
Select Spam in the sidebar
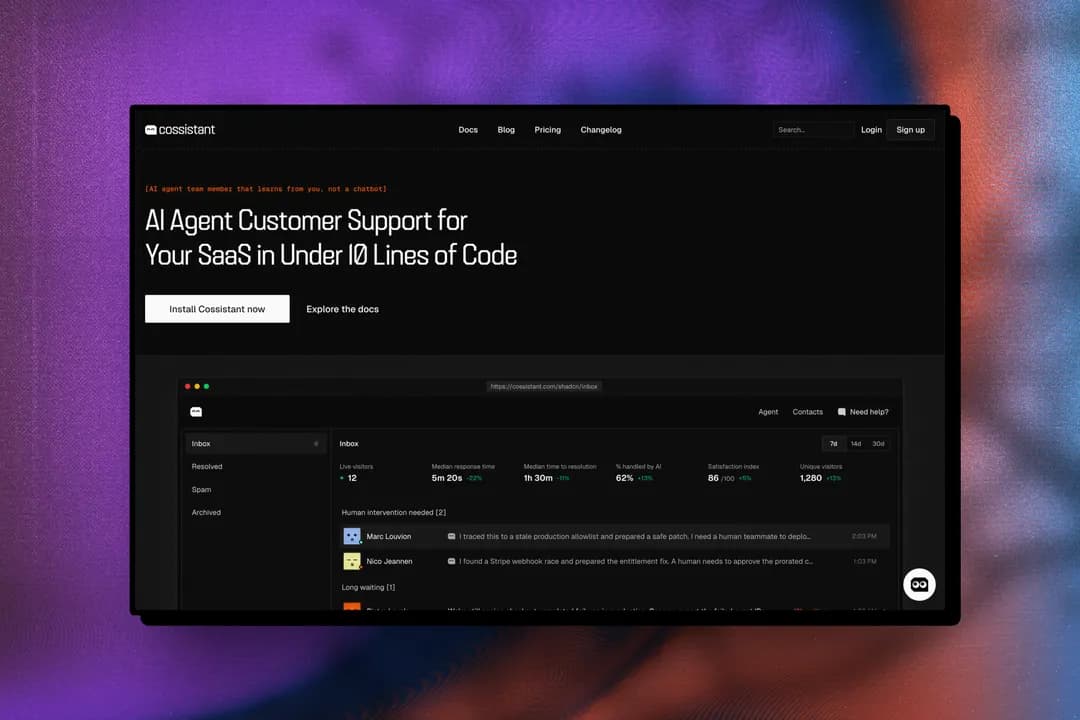click(x=201, y=490)
